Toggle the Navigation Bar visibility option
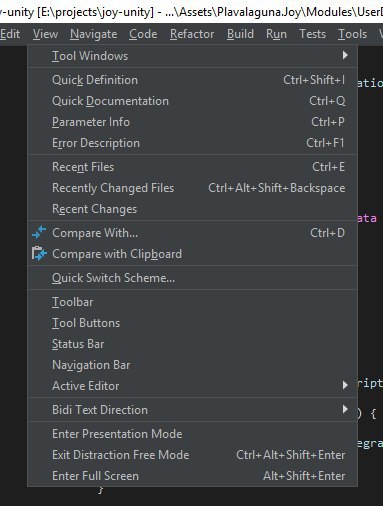This screenshot has width=383, height=506. pos(192,365)
